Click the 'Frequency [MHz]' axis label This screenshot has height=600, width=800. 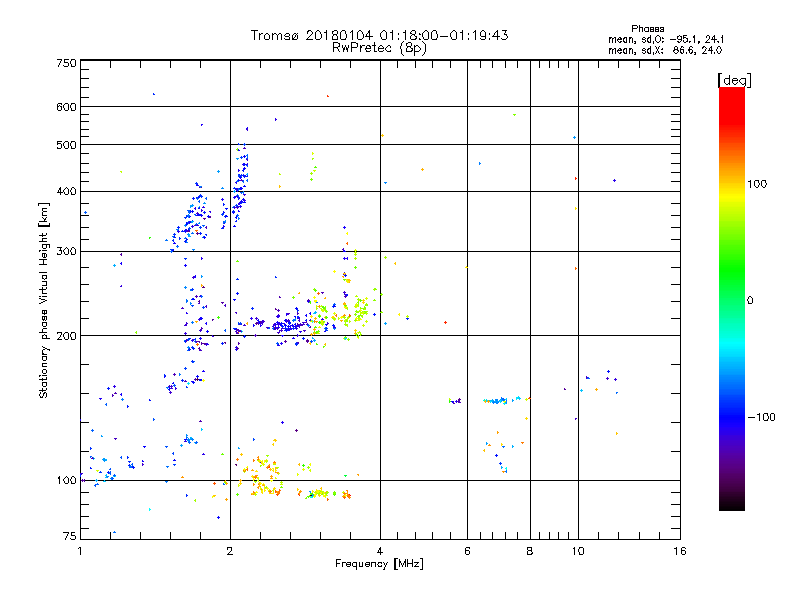tap(379, 564)
